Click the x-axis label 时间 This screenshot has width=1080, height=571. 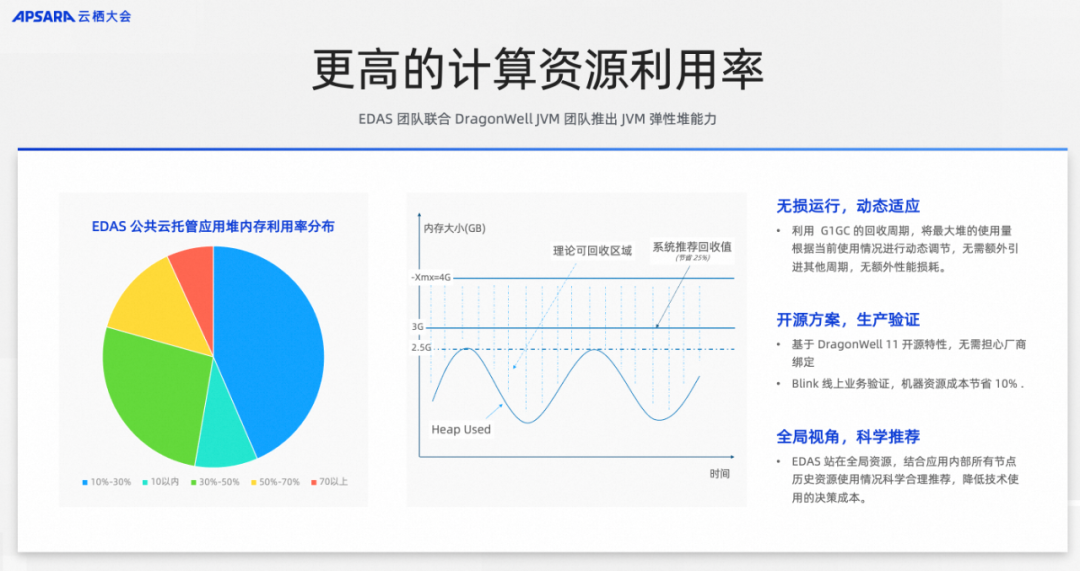pyautogui.click(x=720, y=474)
